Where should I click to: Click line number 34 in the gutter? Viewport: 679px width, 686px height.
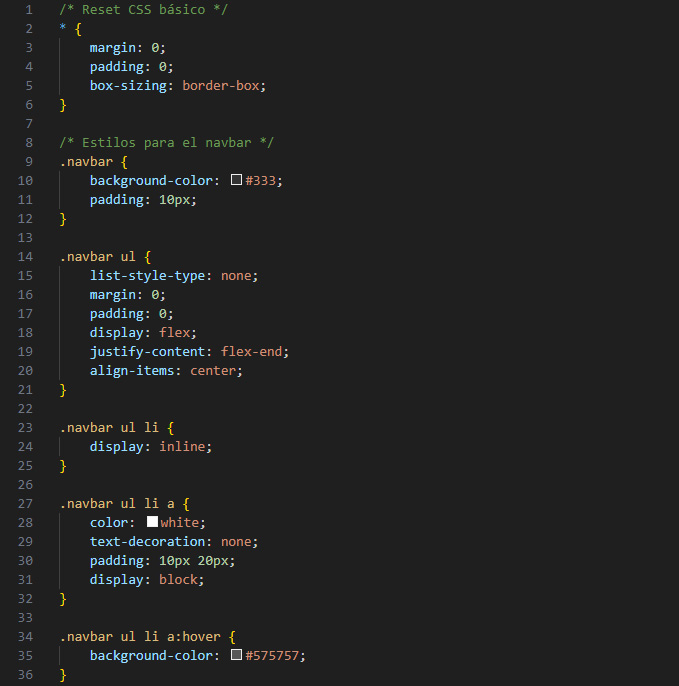coord(25,637)
